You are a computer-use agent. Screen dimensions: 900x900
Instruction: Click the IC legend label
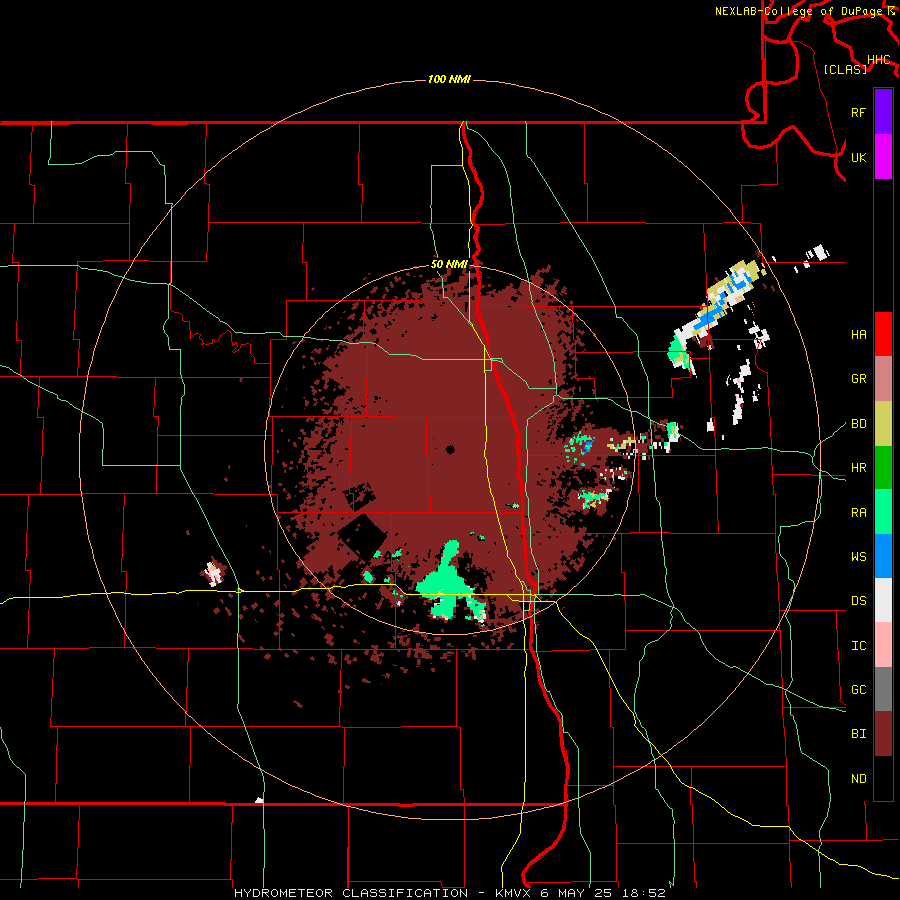point(858,646)
